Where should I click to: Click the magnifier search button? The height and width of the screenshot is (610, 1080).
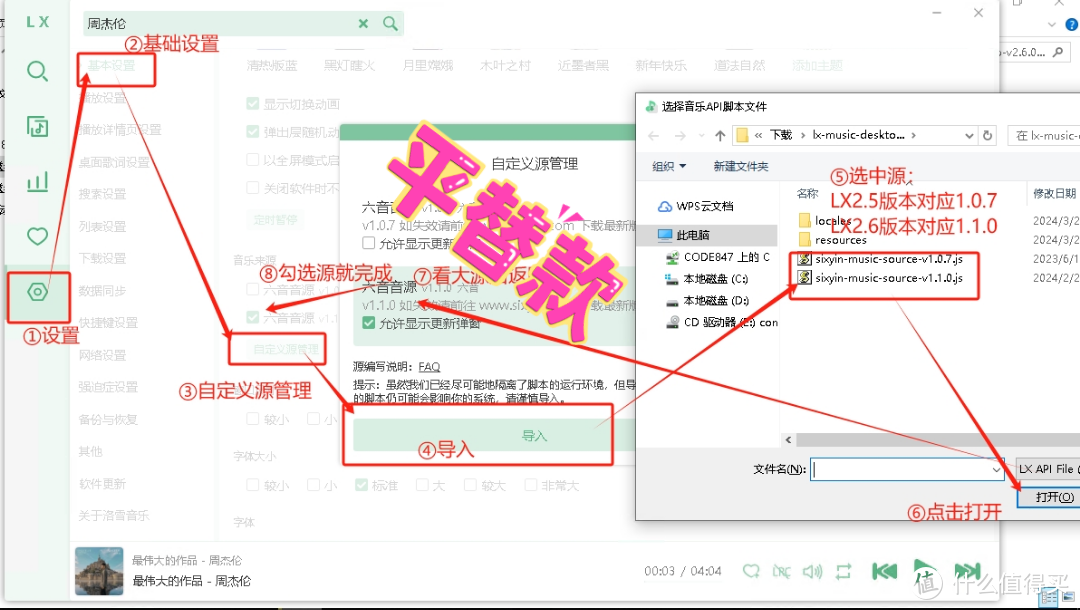click(390, 23)
